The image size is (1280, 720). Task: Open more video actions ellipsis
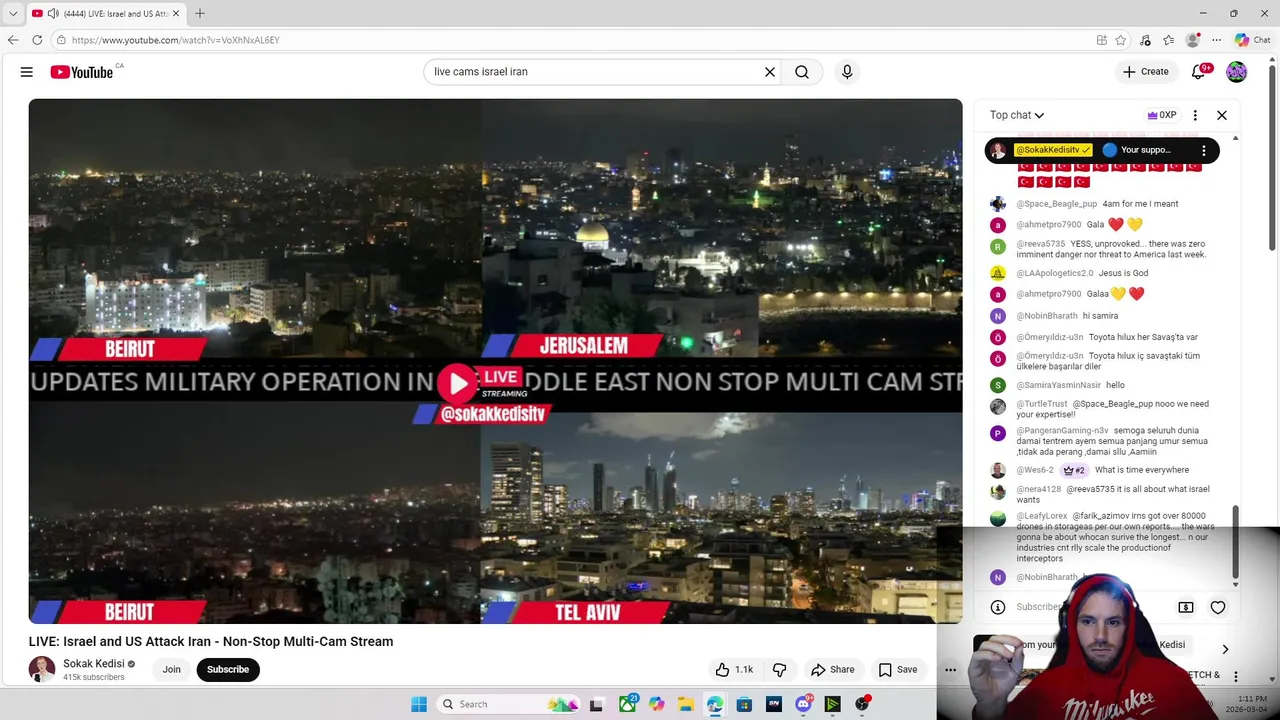(x=951, y=670)
